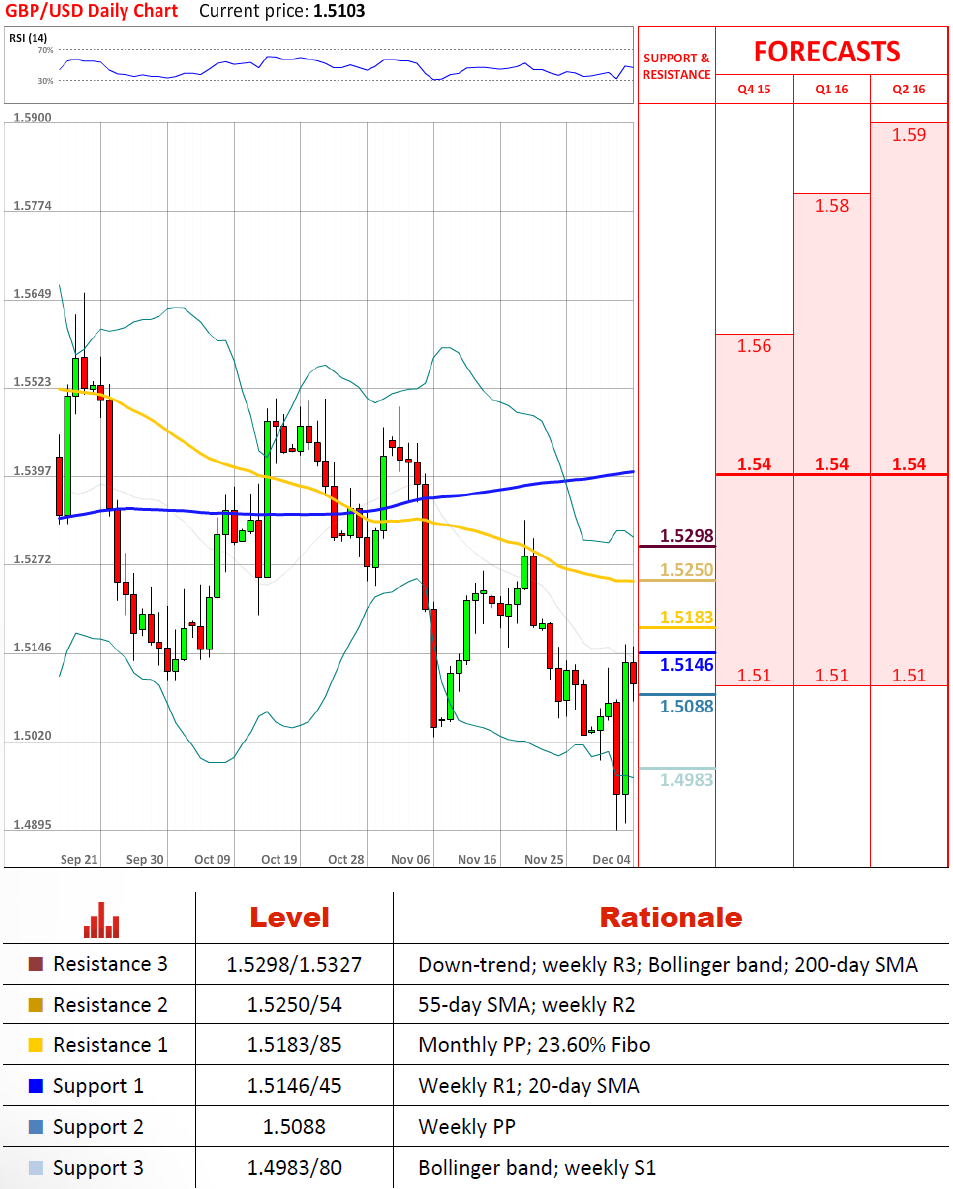Click the bold 1.54 value in Q1 16 column
Image resolution: width=953 pixels, height=1189 pixels.
coord(832,464)
